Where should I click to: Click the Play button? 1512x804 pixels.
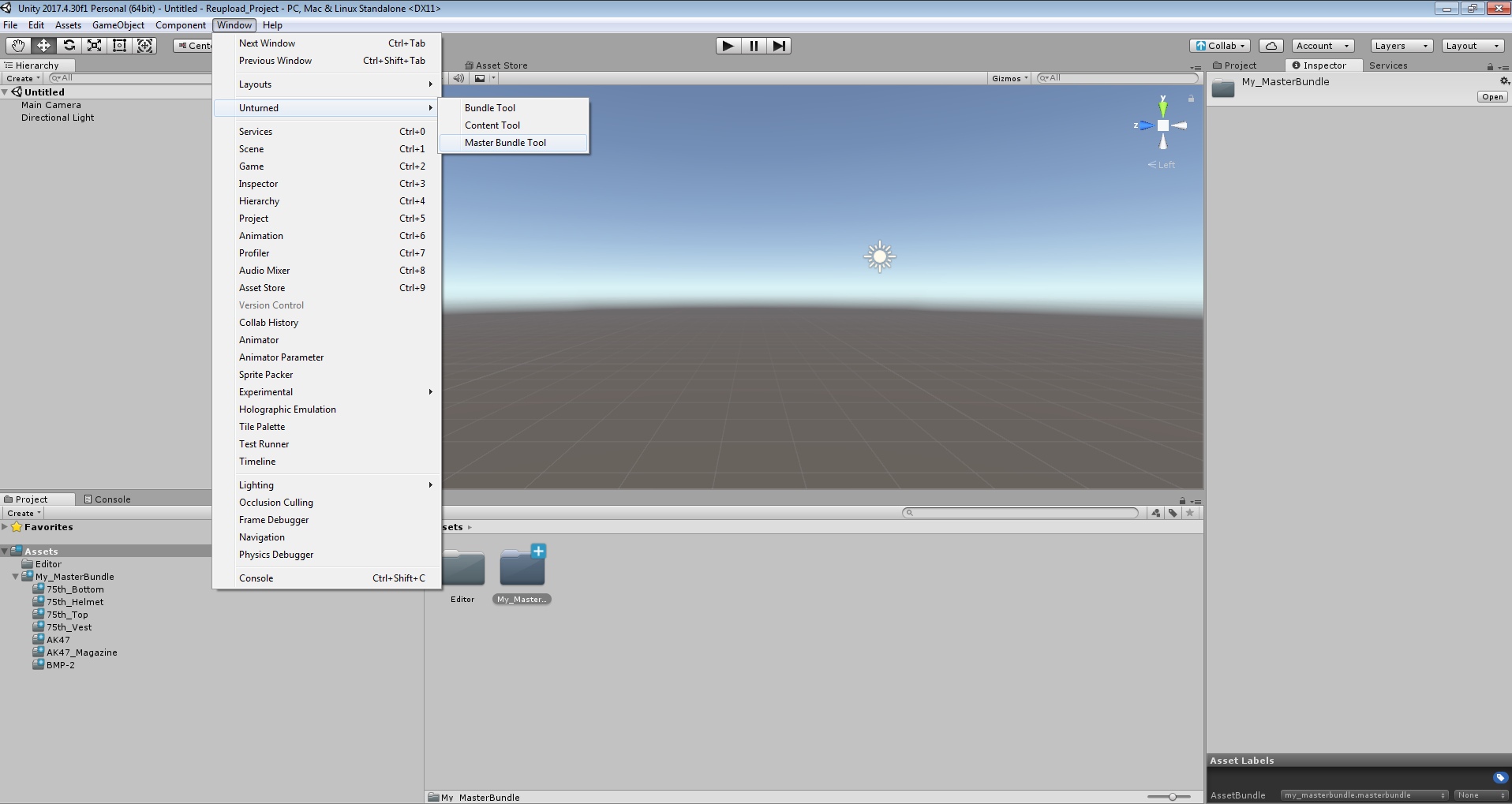pos(728,46)
